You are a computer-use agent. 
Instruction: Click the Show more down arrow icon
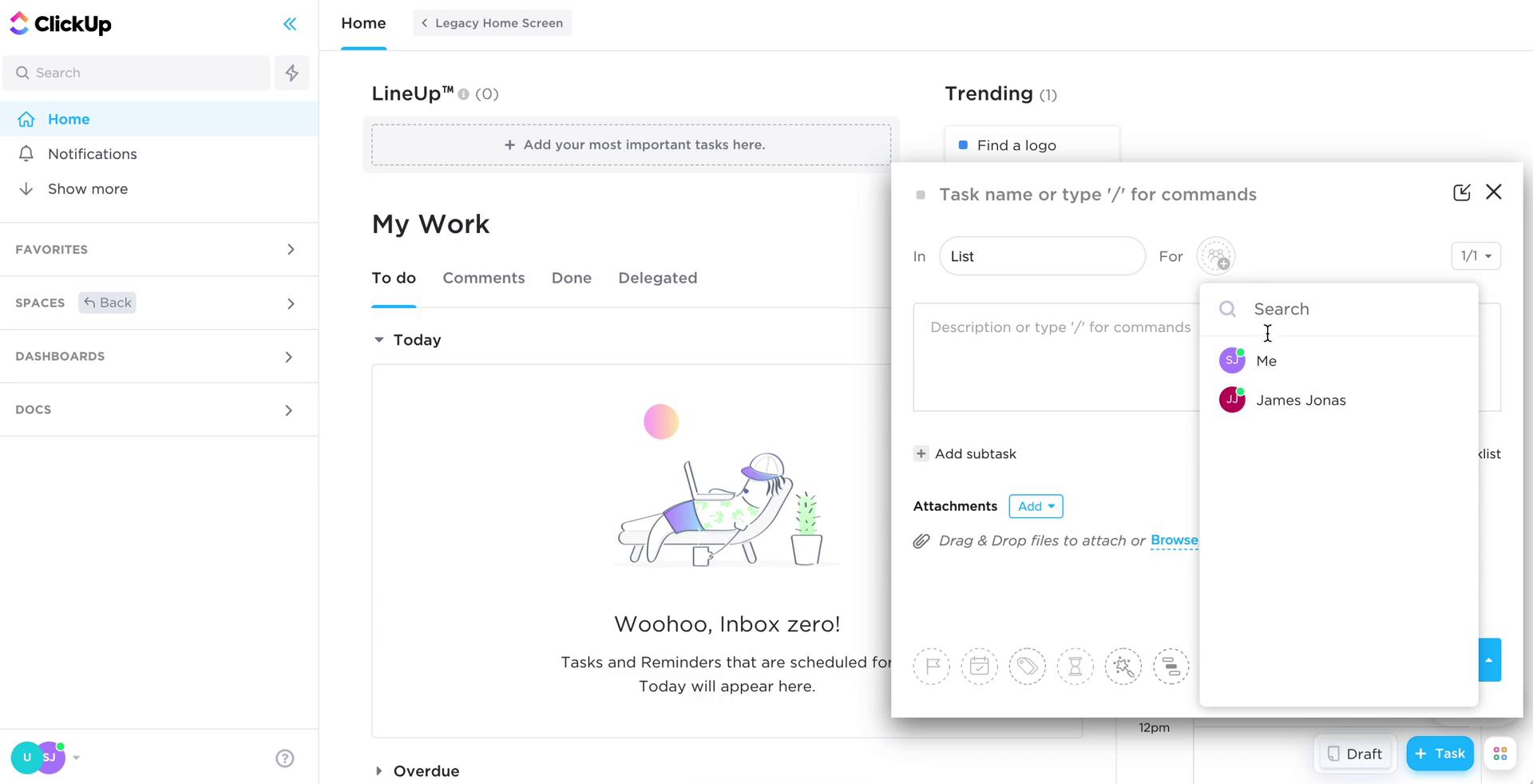(x=26, y=188)
